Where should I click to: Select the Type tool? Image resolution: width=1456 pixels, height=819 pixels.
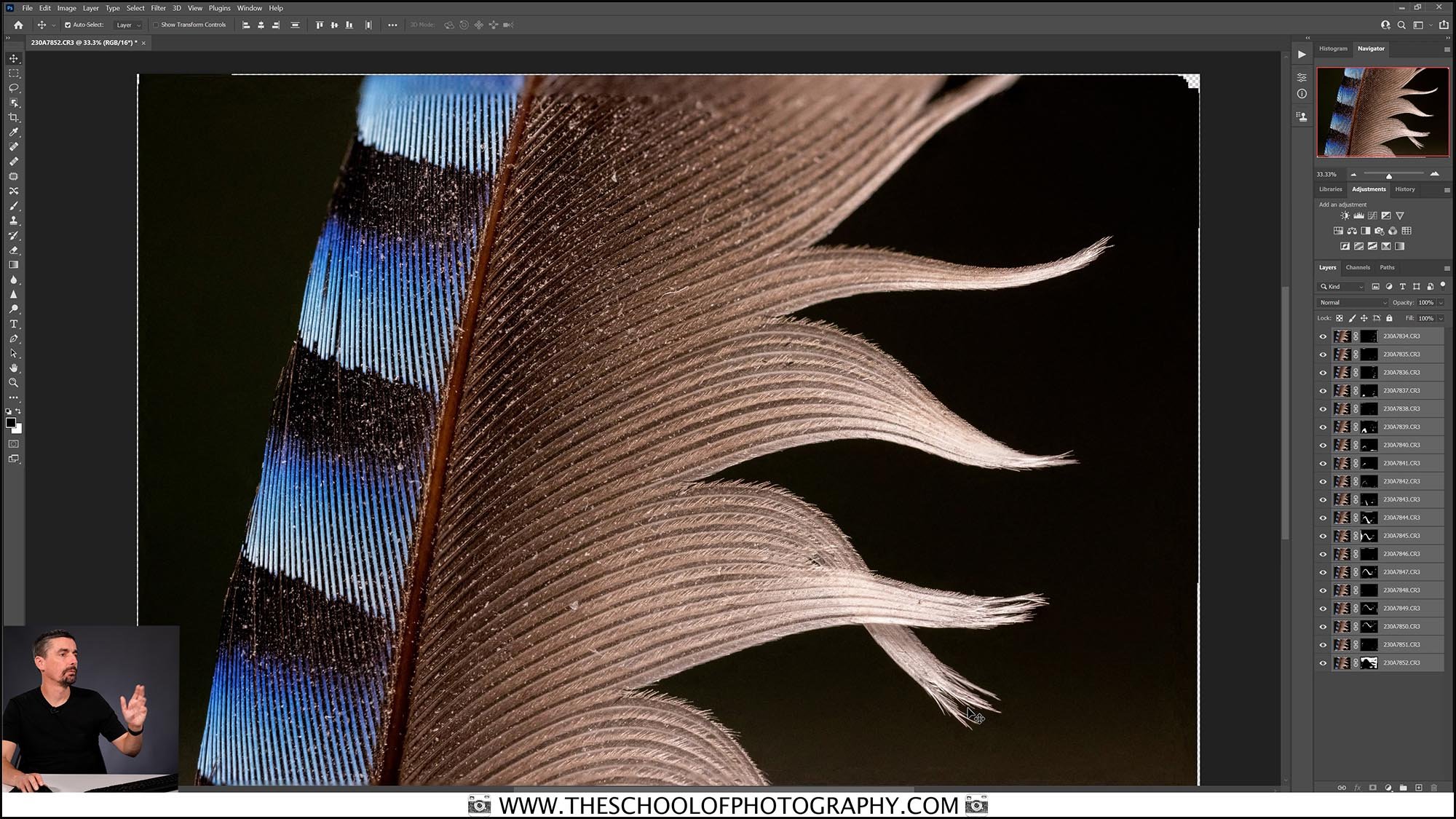pos(13,324)
